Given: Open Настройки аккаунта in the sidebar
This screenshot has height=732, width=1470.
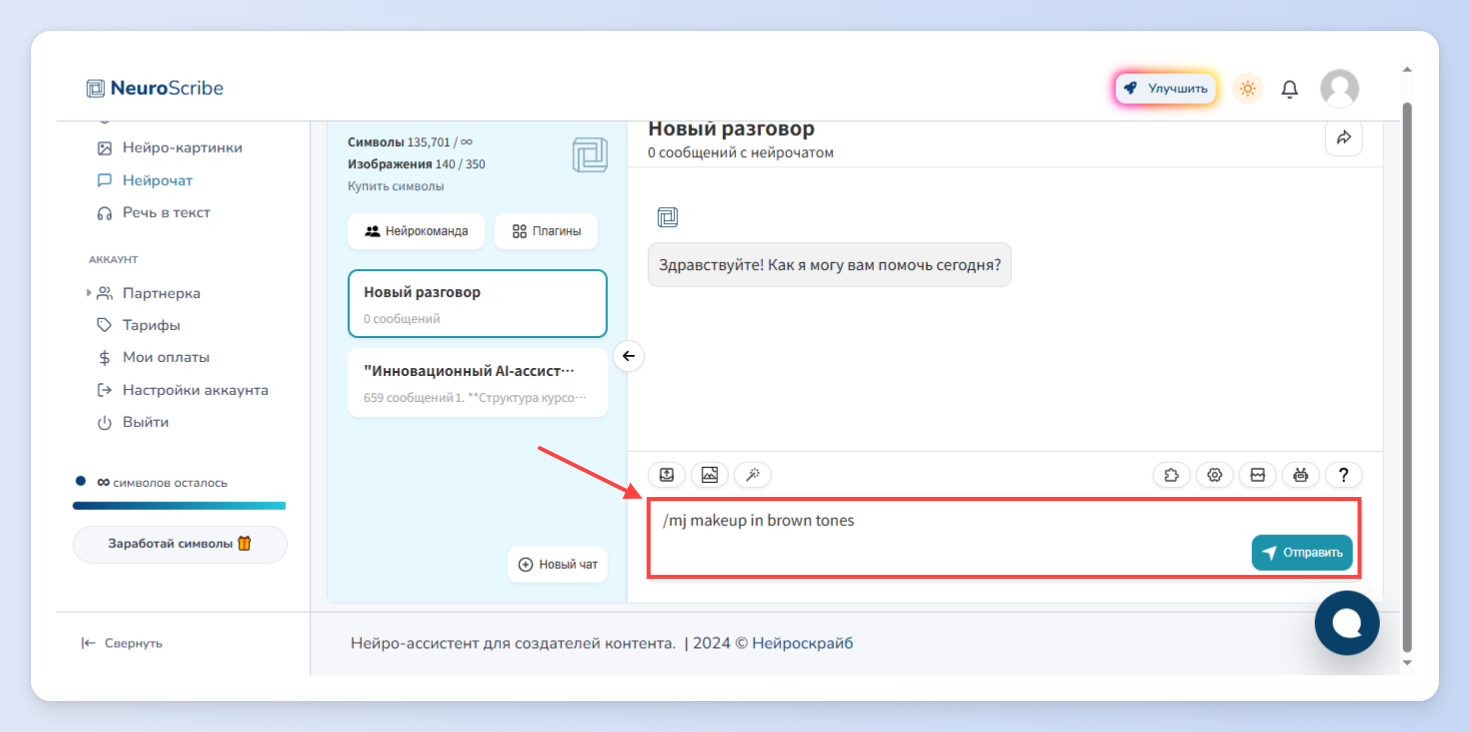Looking at the screenshot, I should (x=182, y=390).
